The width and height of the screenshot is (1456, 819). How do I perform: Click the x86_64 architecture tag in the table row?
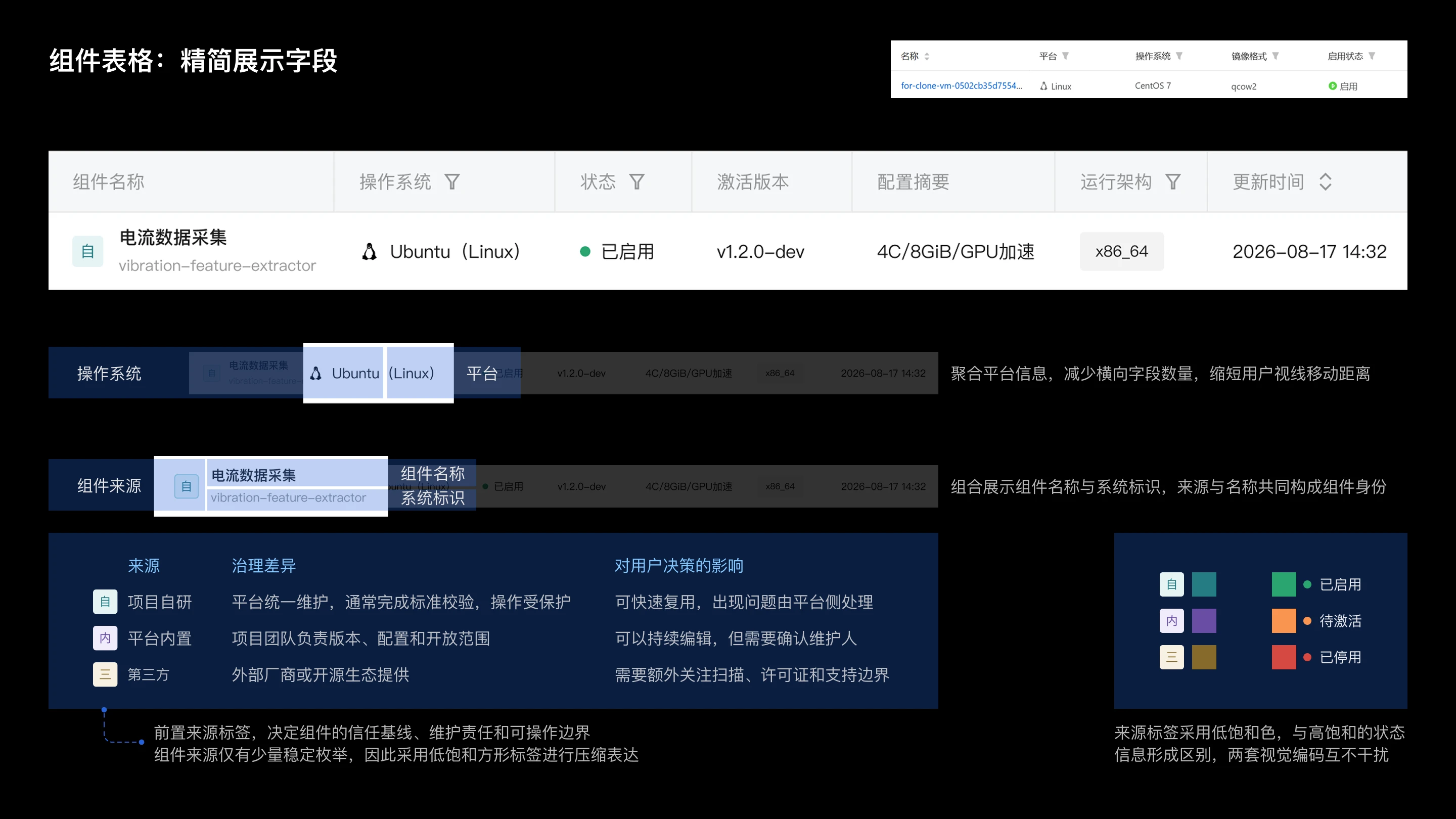click(1121, 252)
